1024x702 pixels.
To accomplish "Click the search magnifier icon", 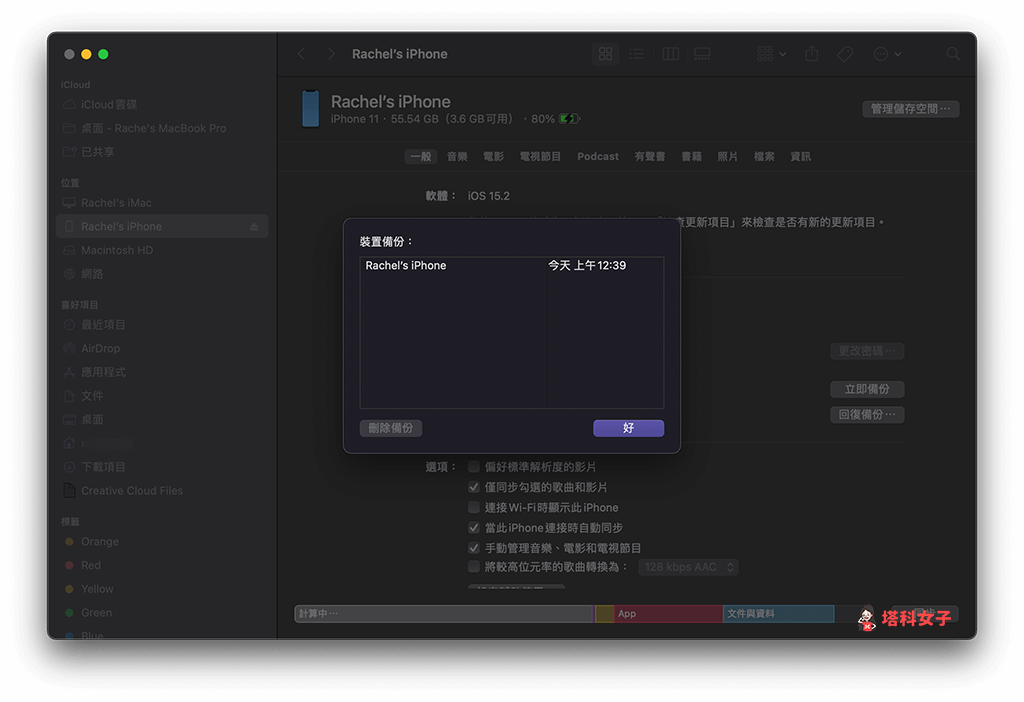I will tap(953, 54).
